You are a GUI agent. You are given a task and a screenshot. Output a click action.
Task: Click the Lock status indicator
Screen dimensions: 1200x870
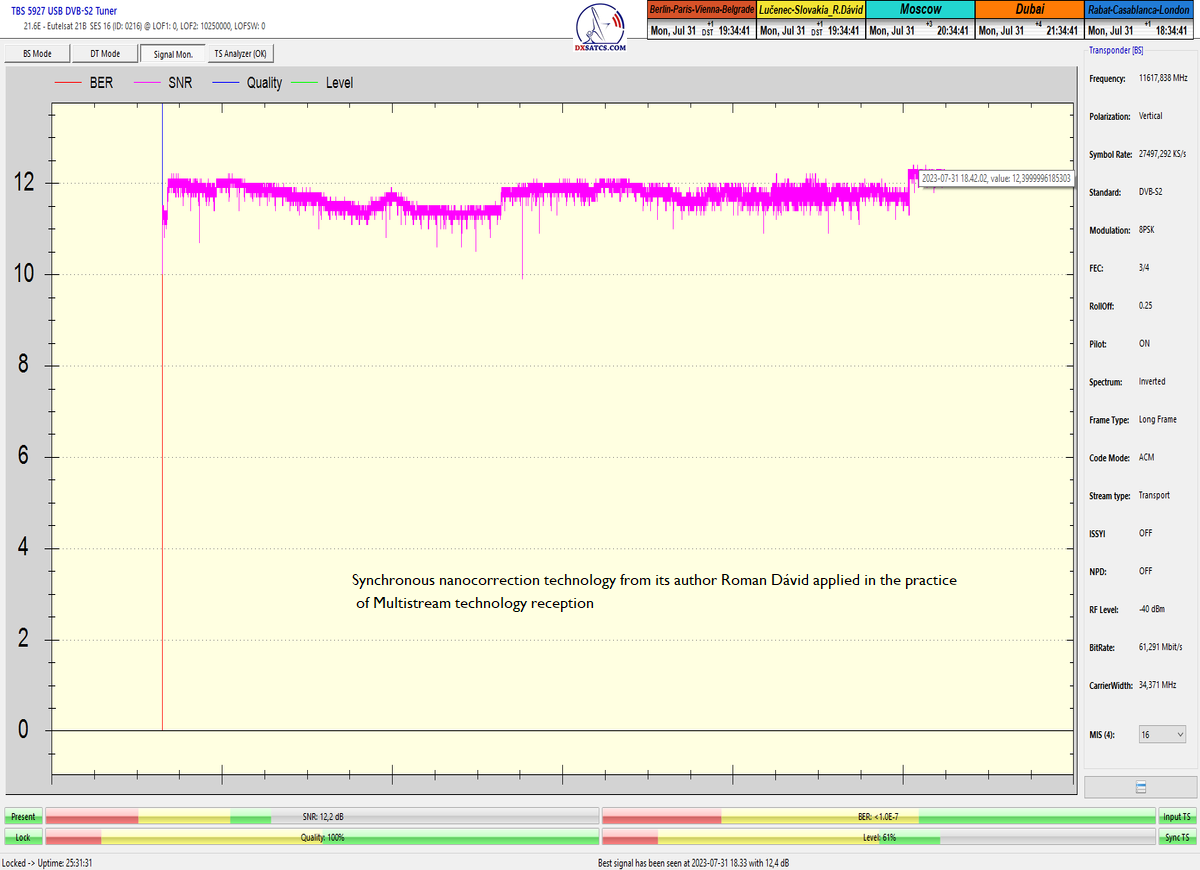[x=23, y=837]
